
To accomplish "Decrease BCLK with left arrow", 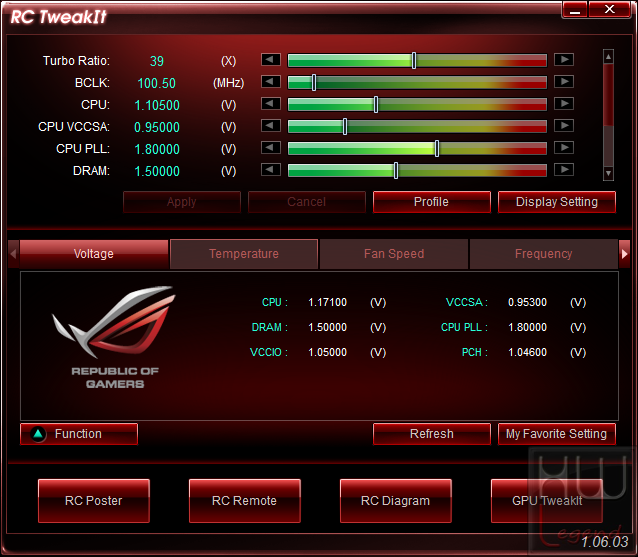I will click(x=271, y=82).
